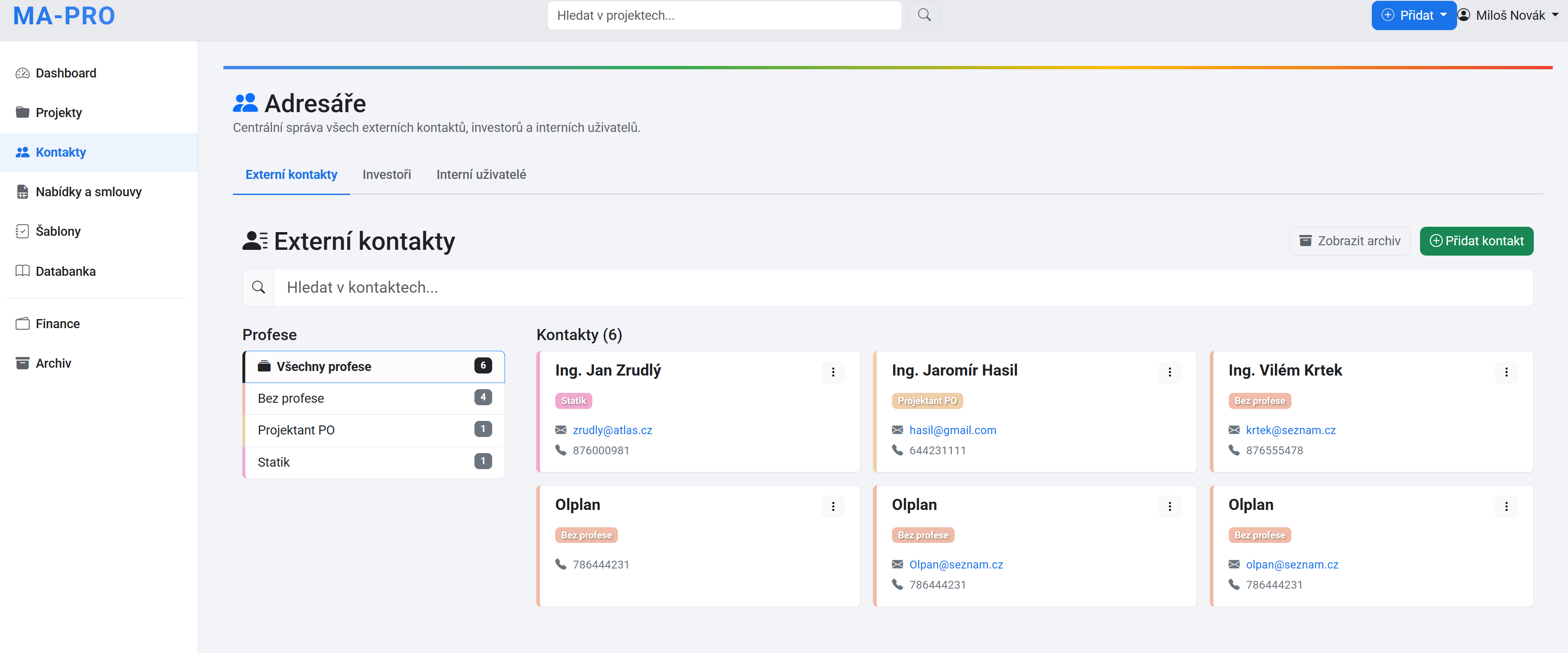Image resolution: width=1568 pixels, height=653 pixels.
Task: Filter by Bez profese category
Action: 373,398
